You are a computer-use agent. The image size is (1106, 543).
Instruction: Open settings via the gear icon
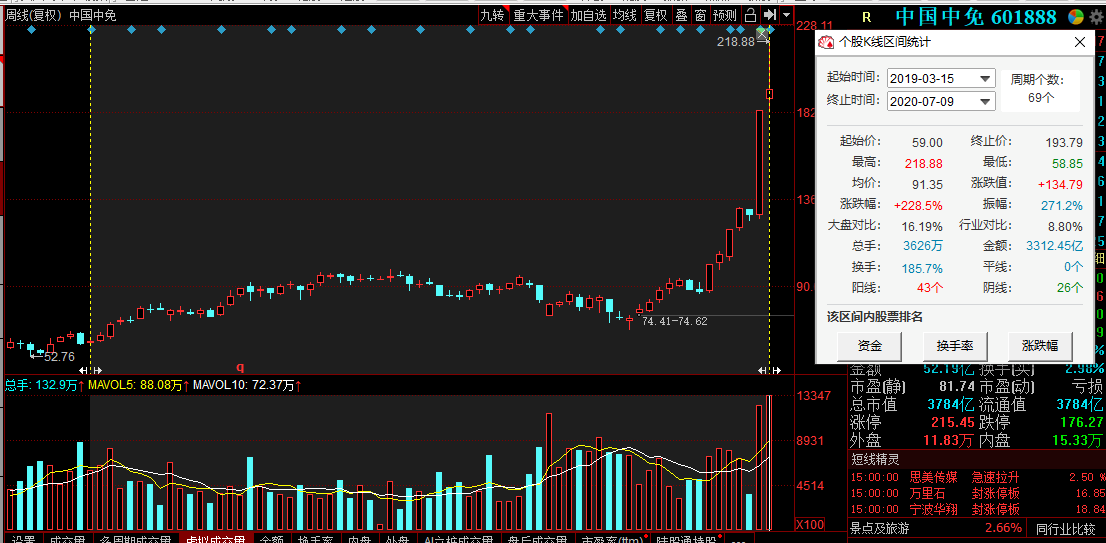click(x=1095, y=17)
